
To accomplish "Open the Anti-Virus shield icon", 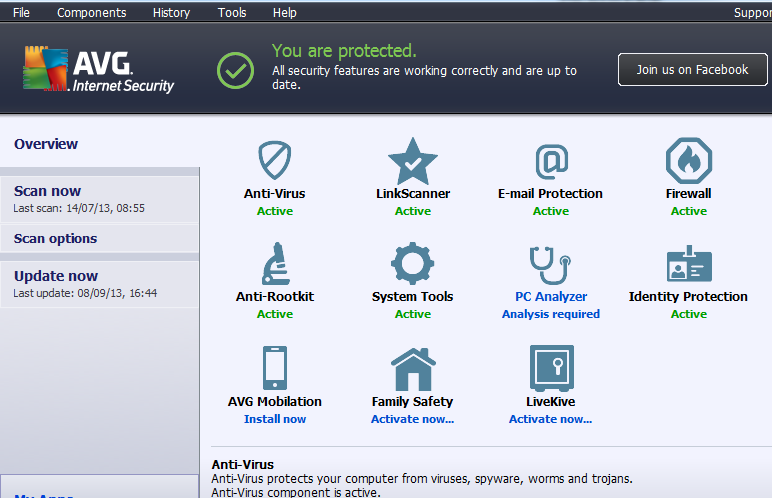I will pyautogui.click(x=275, y=160).
